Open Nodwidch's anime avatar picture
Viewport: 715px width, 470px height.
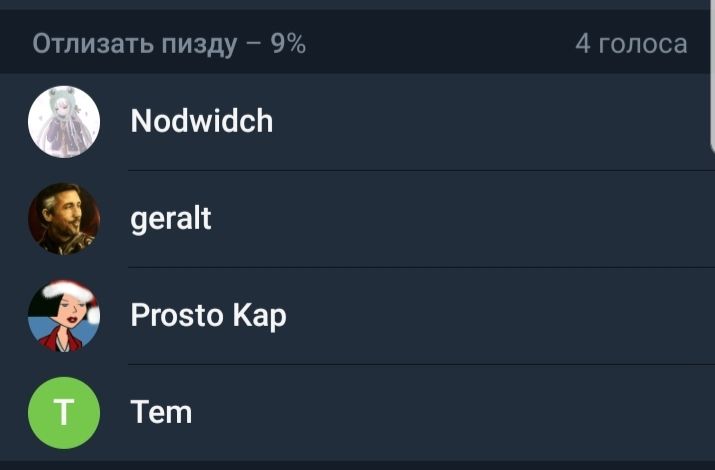click(64, 122)
